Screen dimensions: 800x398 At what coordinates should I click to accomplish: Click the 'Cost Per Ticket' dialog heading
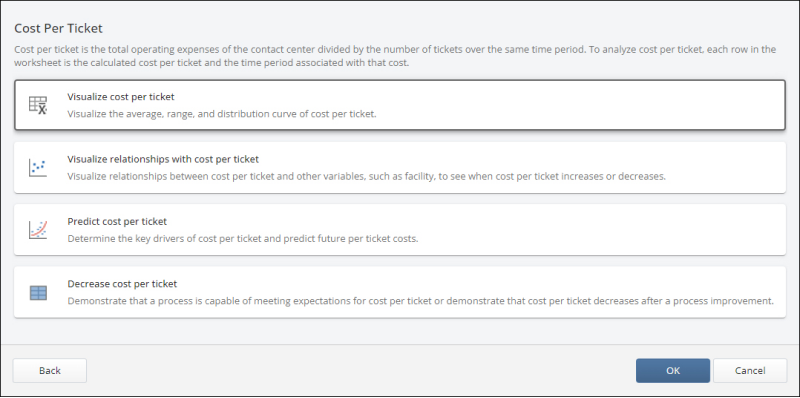click(x=58, y=29)
